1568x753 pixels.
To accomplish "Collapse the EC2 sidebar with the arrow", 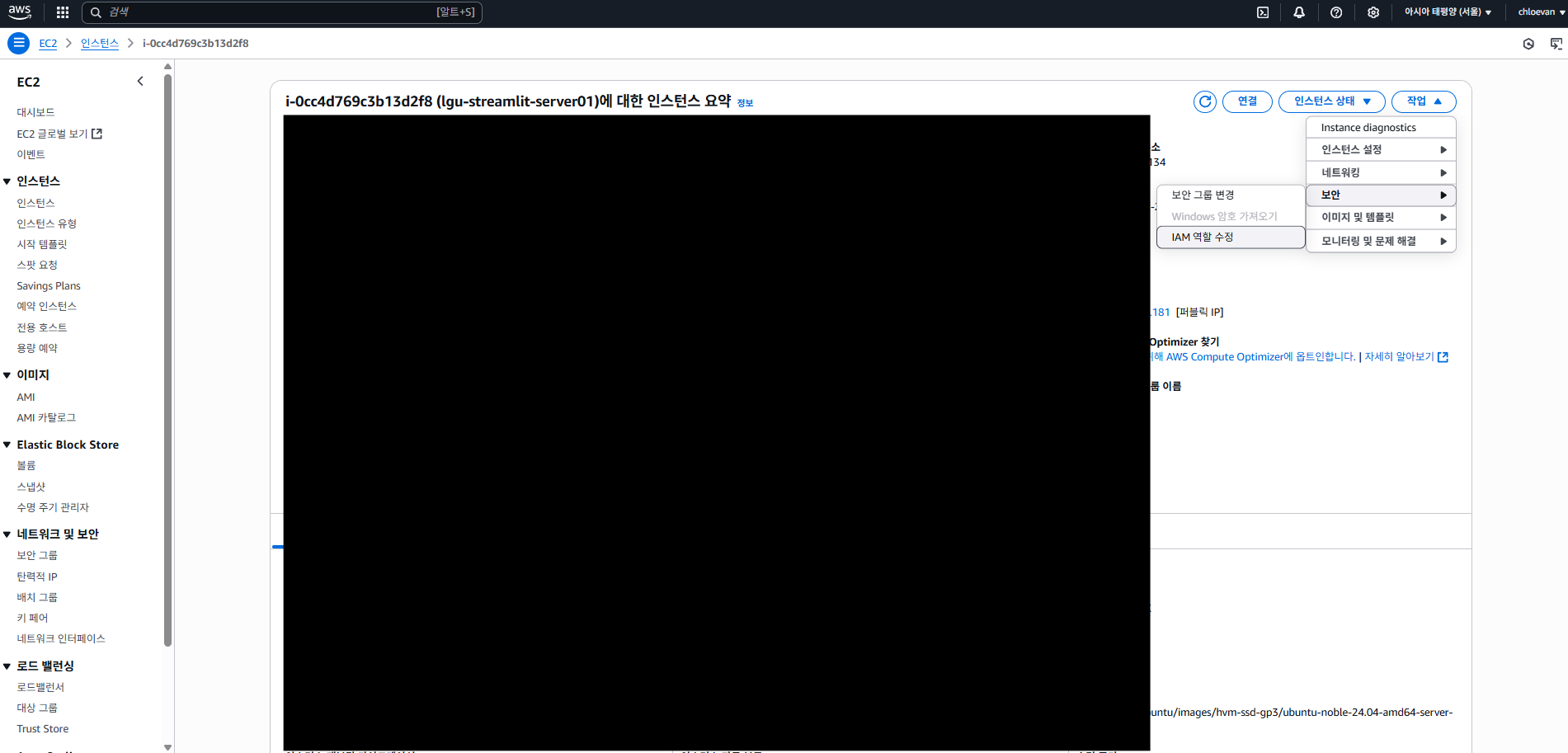I will (x=140, y=81).
